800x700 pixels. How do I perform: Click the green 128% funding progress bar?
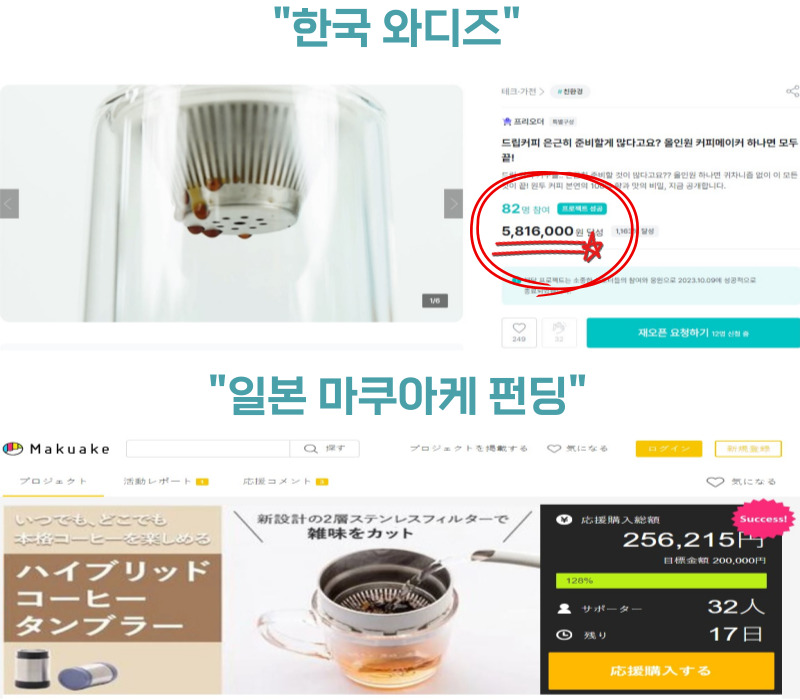tap(661, 581)
